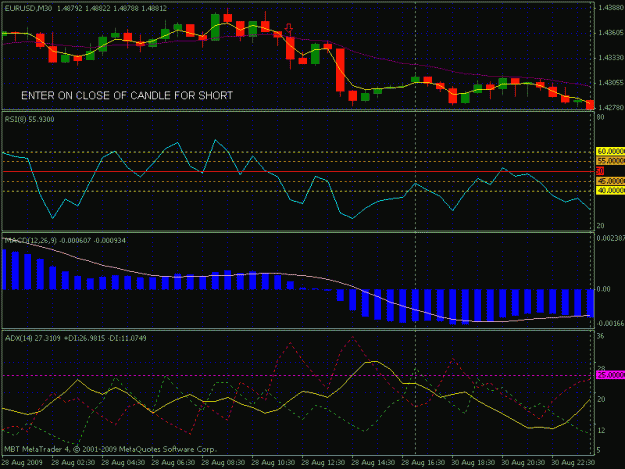Select the magenta dashed 25 level line in ADX
Viewport: 625px width, 469px height.
click(298, 375)
